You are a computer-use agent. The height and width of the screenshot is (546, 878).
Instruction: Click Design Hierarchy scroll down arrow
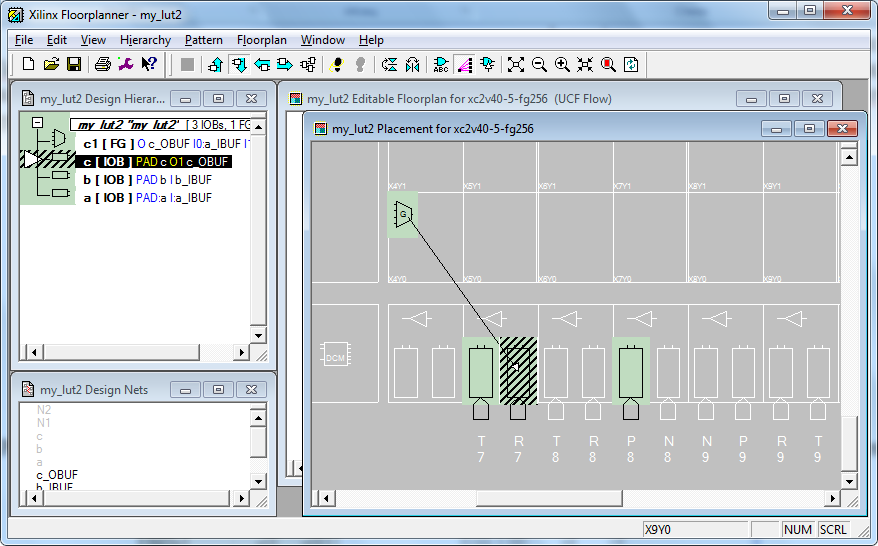pos(258,335)
